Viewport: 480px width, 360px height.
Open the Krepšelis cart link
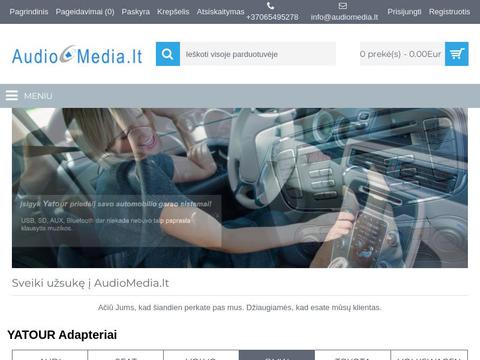(173, 12)
